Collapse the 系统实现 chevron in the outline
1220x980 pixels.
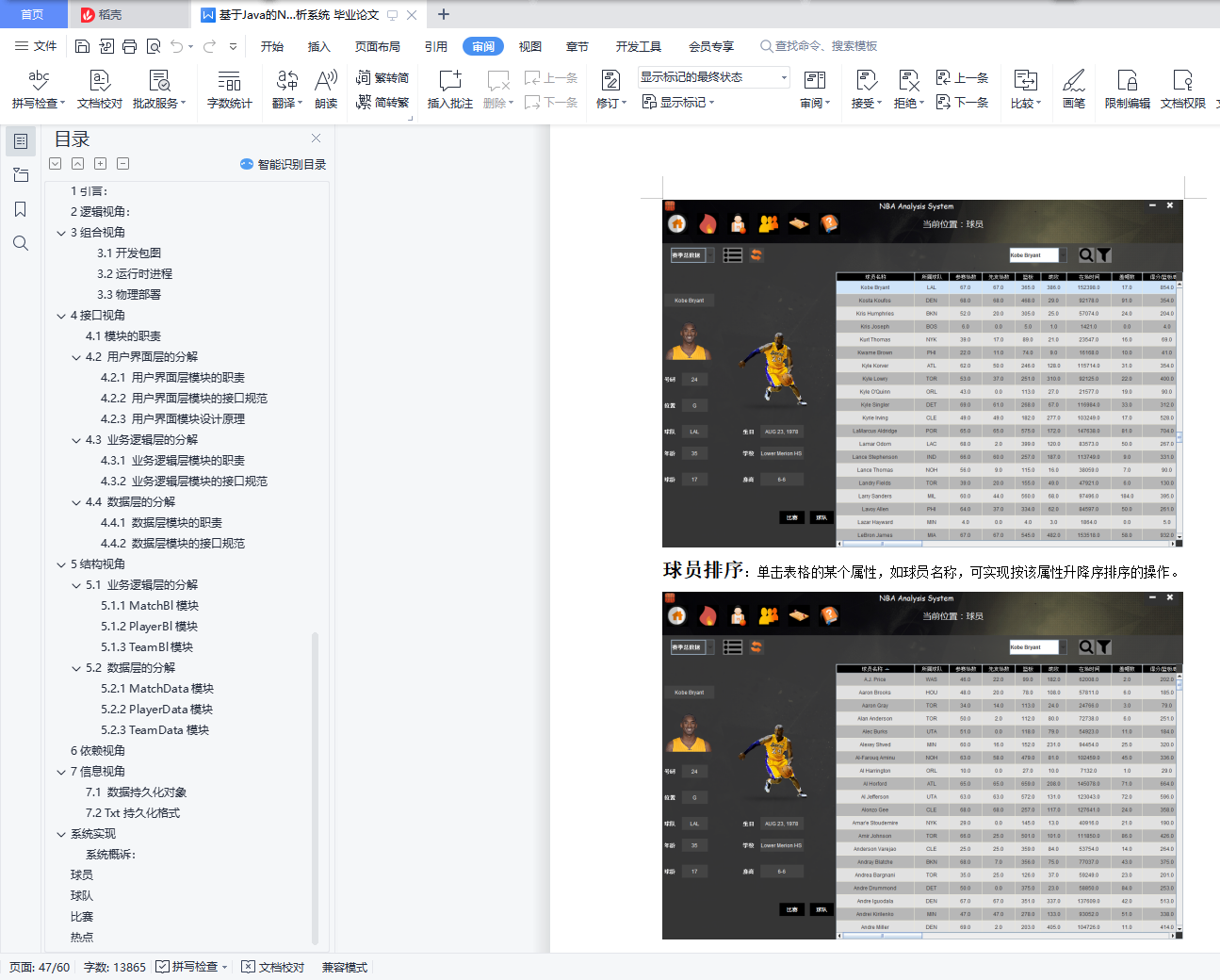point(61,834)
